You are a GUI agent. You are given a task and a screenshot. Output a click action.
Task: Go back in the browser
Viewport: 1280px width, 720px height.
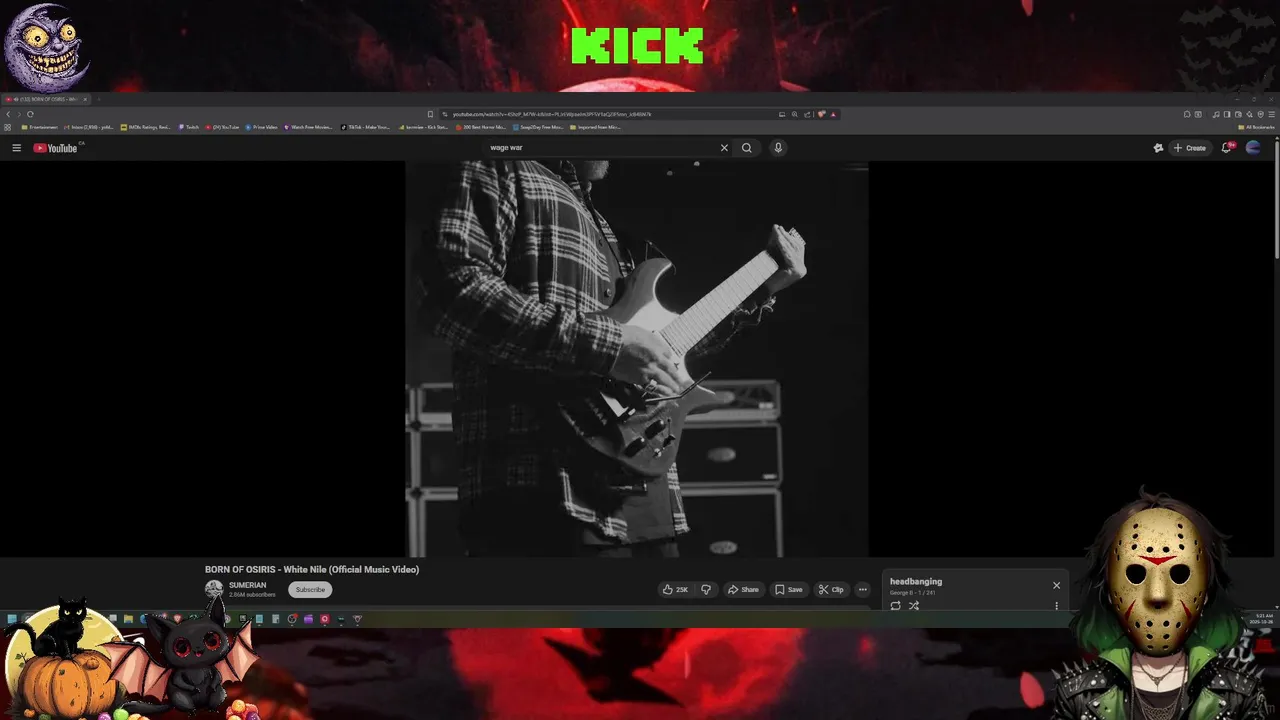coord(8,114)
